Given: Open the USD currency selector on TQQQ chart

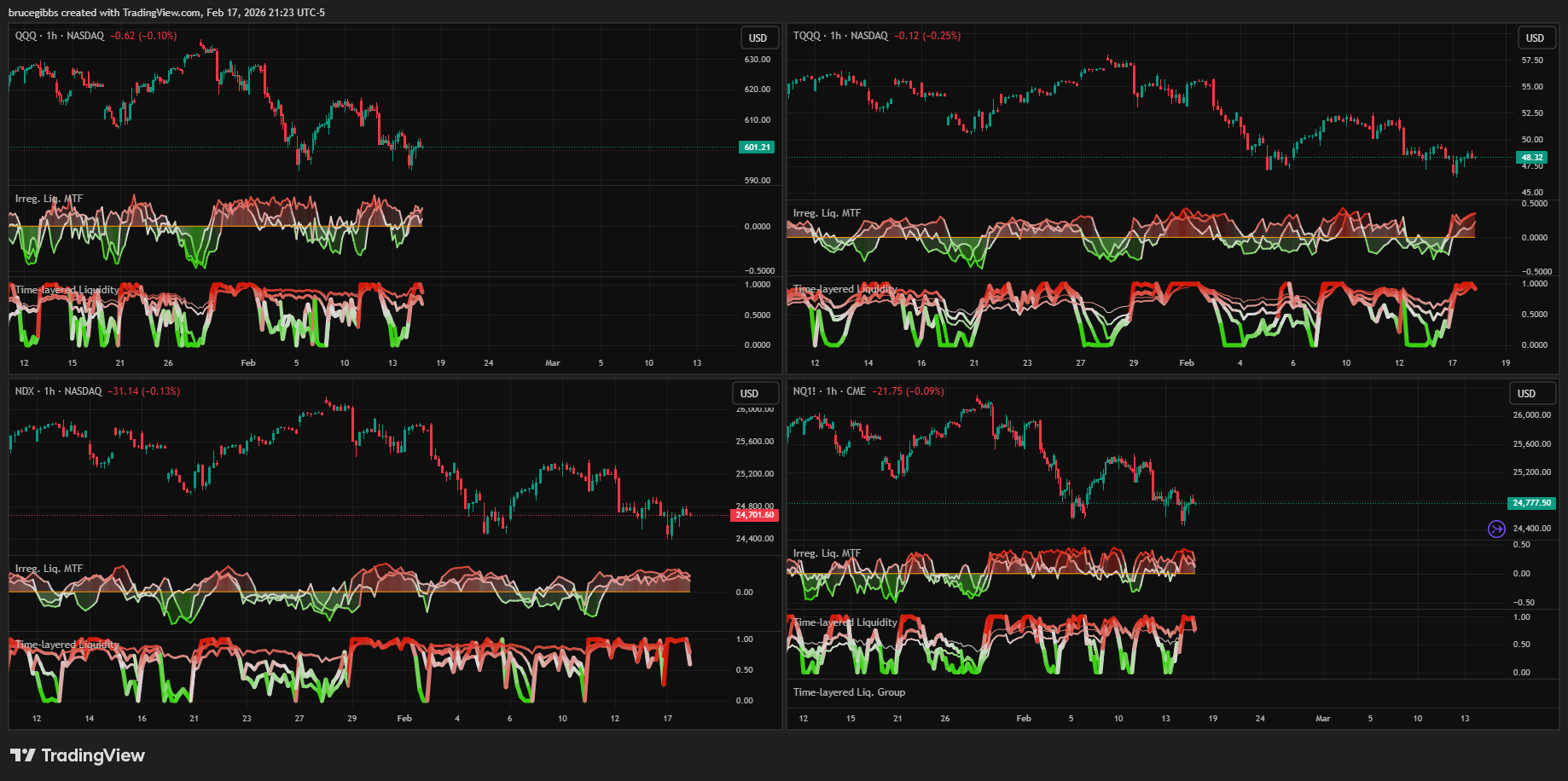Looking at the screenshot, I should [1535, 38].
